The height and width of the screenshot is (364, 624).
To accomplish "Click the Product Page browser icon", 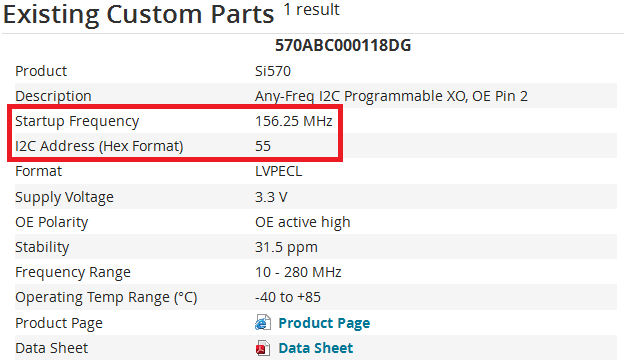I will click(263, 322).
